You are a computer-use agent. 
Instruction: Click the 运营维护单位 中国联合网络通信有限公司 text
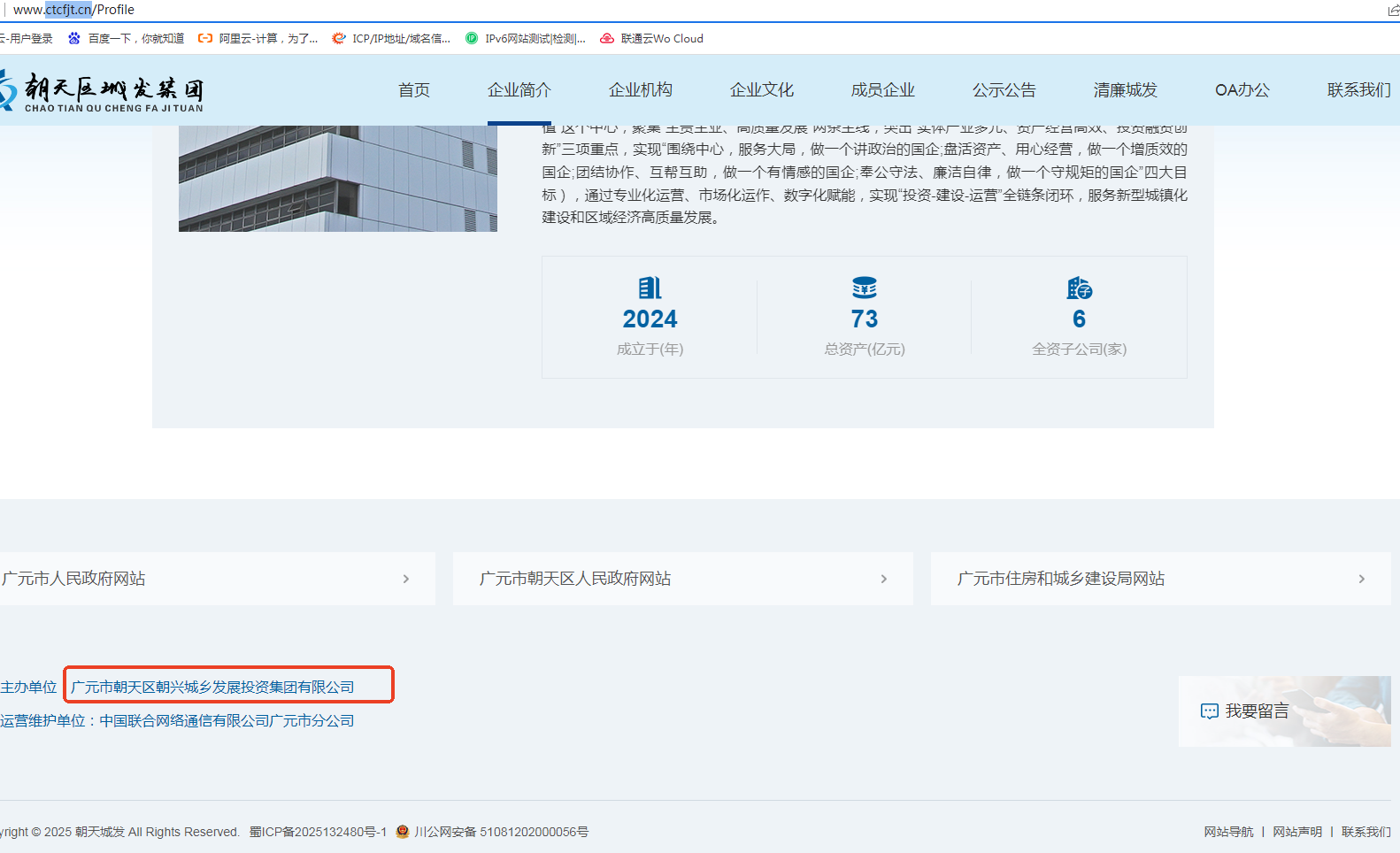(177, 720)
